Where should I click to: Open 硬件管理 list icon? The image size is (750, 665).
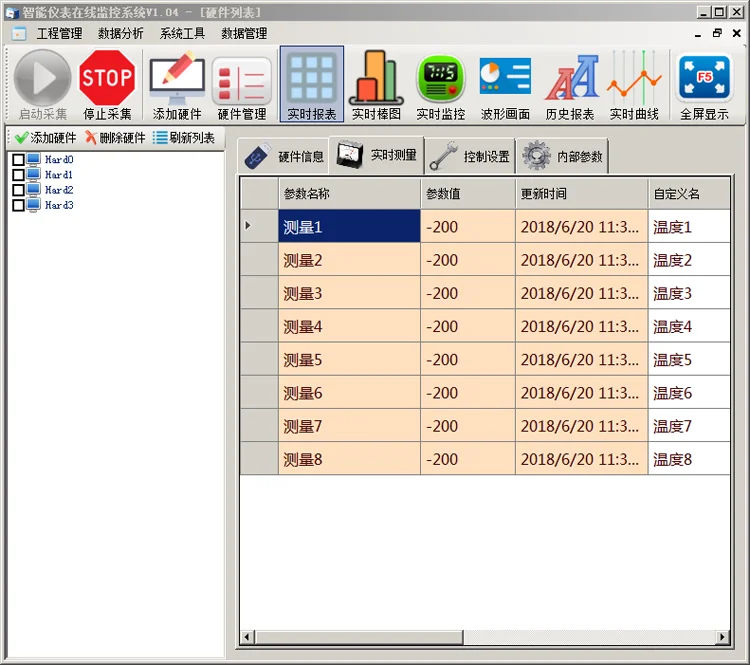[x=242, y=80]
